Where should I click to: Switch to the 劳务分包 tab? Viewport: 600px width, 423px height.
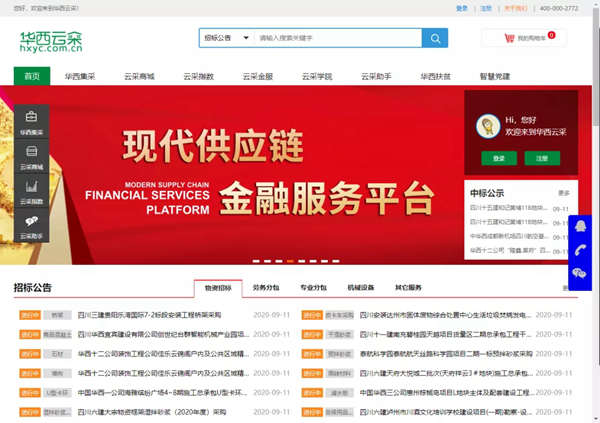266,287
